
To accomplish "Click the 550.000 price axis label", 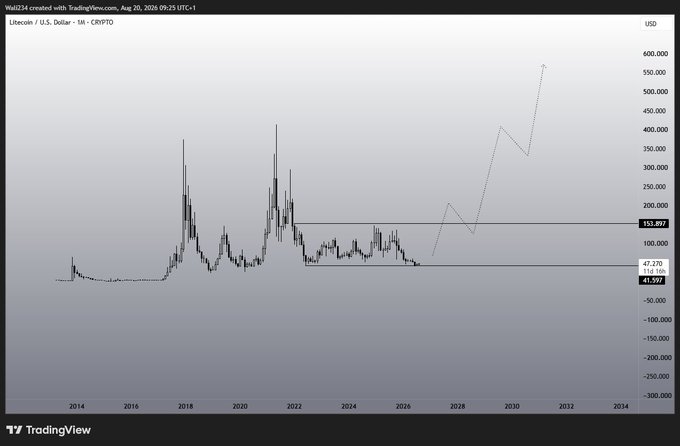I will [655, 72].
